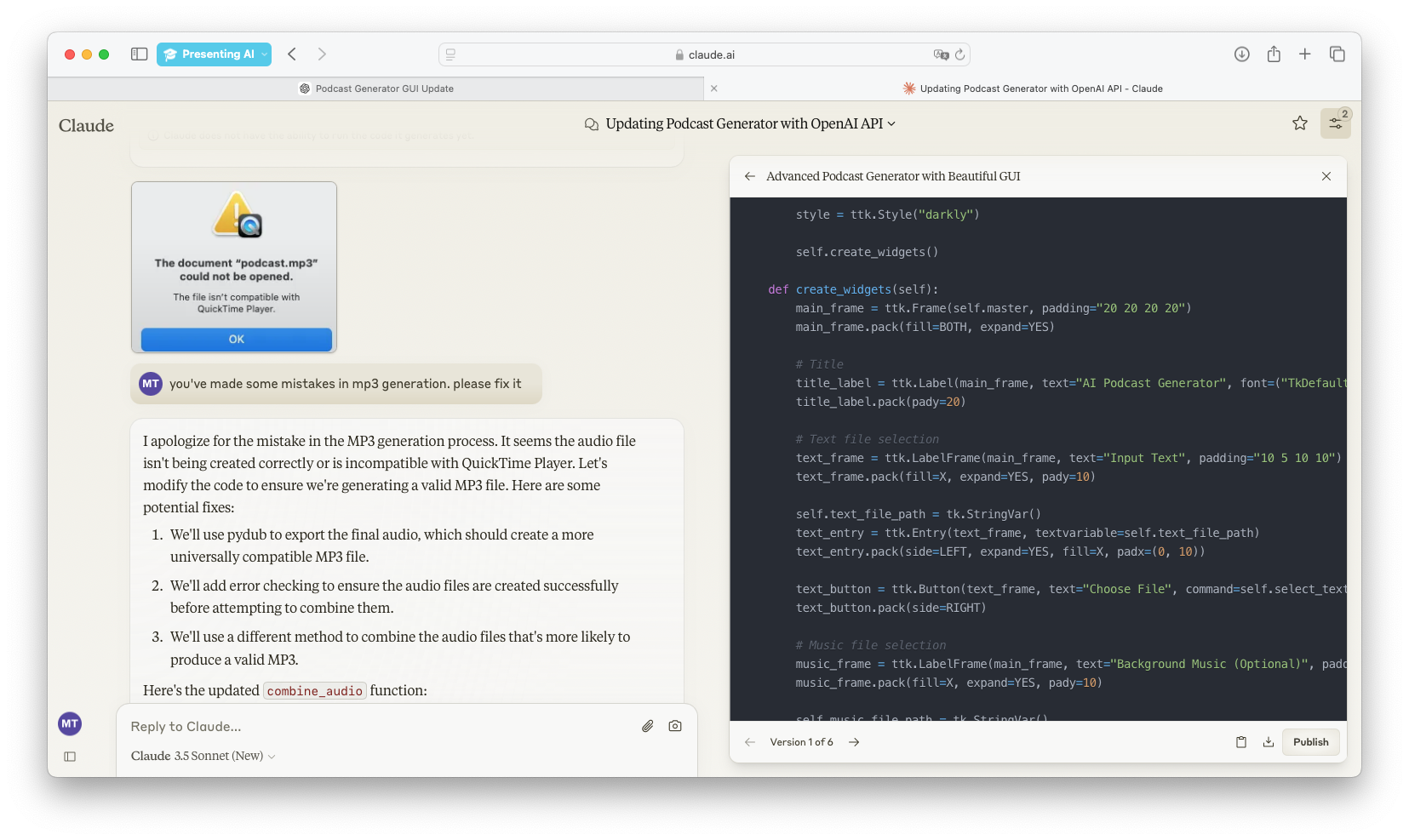Open Claude 3.5 Sonnet model selector
The width and height of the screenshot is (1409, 840).
203,757
